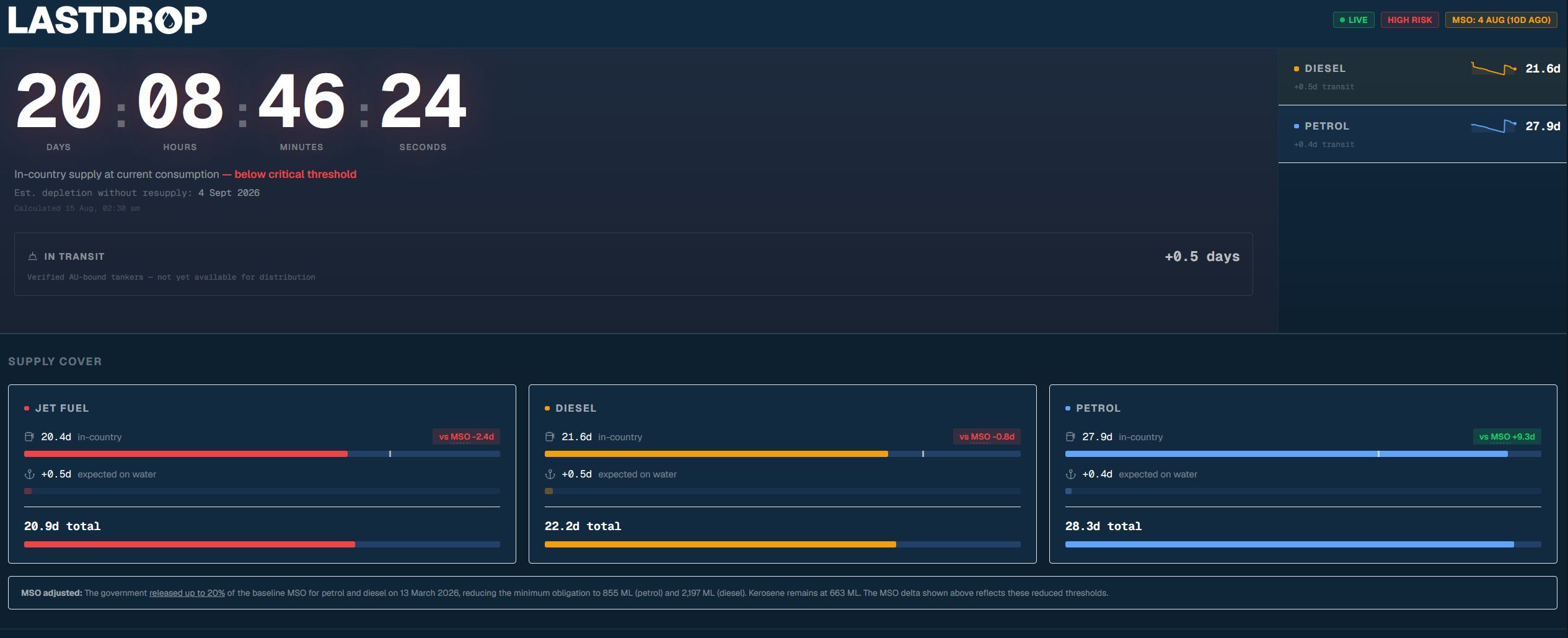Click the storage icon next to Petrol 27.9d in-country
The width and height of the screenshot is (1568, 638).
(1070, 437)
